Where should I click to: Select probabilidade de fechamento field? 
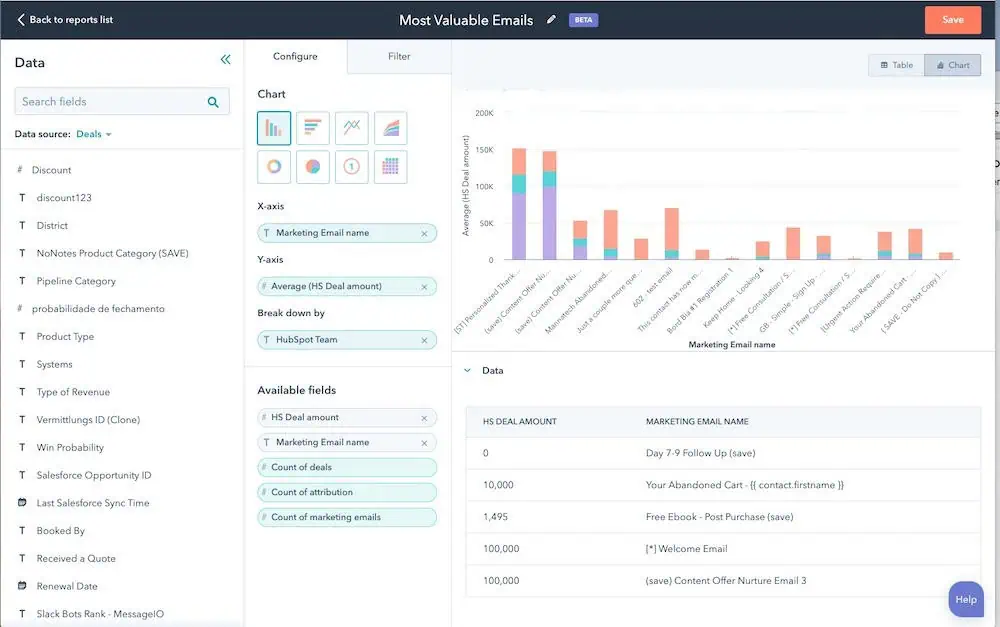(x=98, y=309)
